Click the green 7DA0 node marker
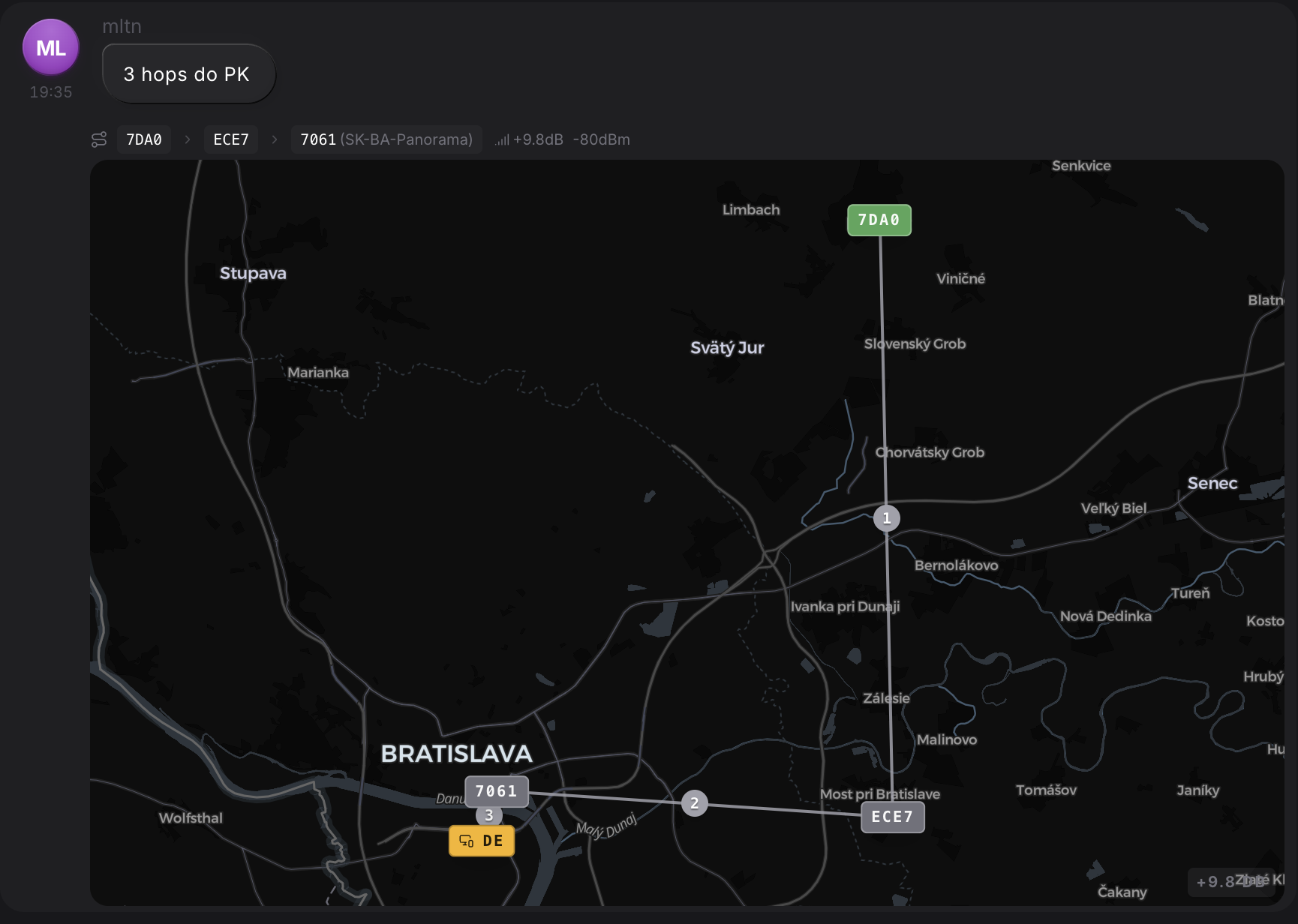This screenshot has height=924, width=1298. coord(879,220)
